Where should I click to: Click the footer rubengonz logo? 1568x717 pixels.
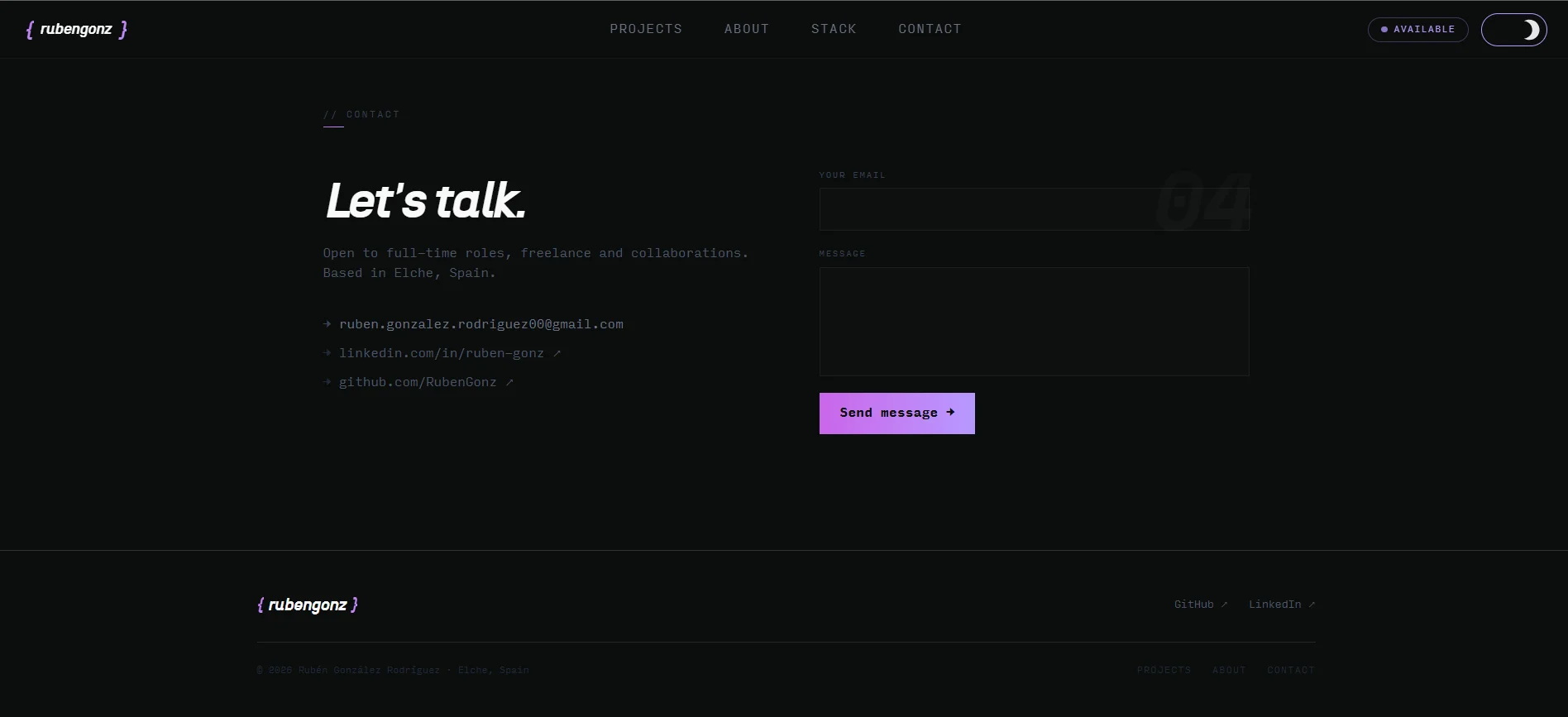(x=308, y=605)
